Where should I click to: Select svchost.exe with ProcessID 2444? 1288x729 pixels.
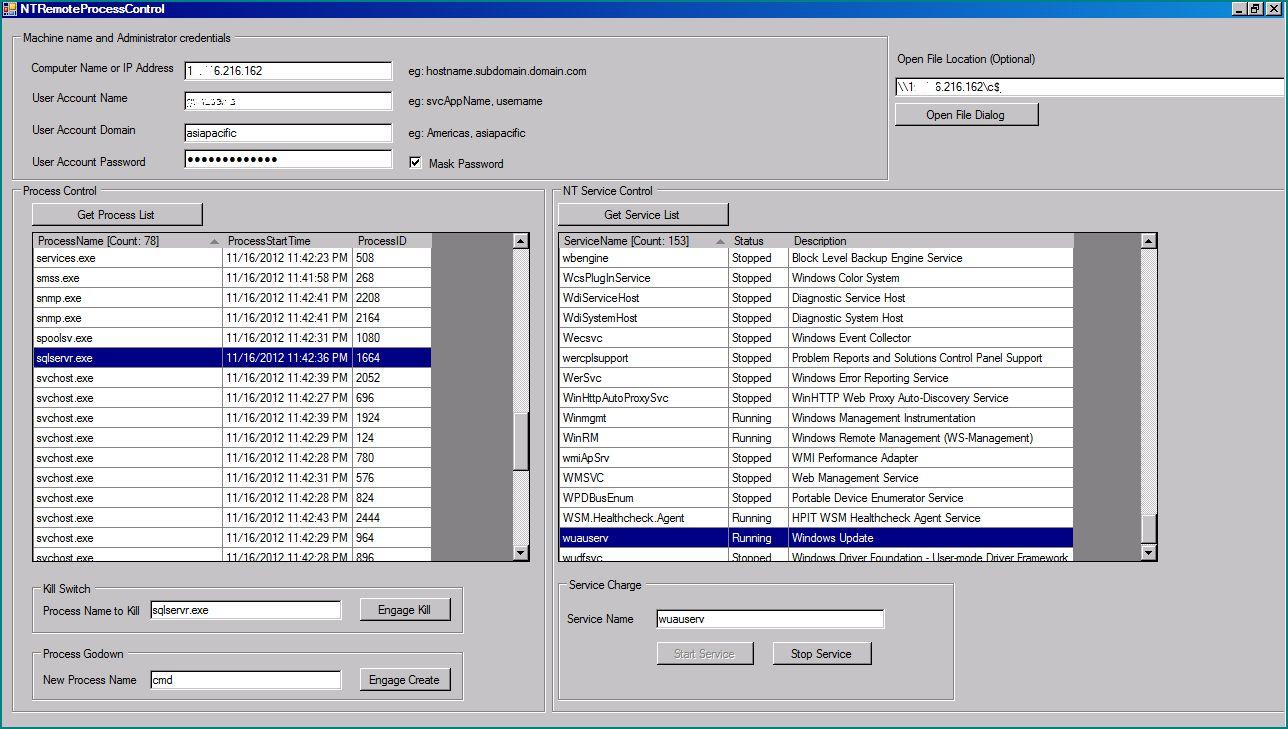[232, 518]
